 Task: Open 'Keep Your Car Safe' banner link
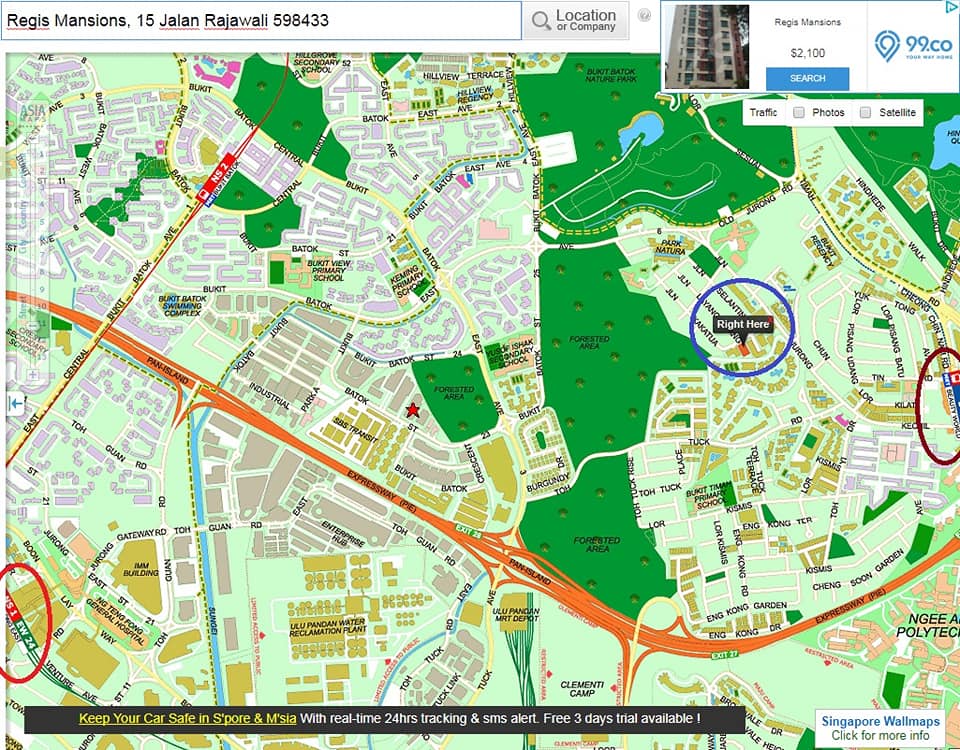click(x=187, y=719)
